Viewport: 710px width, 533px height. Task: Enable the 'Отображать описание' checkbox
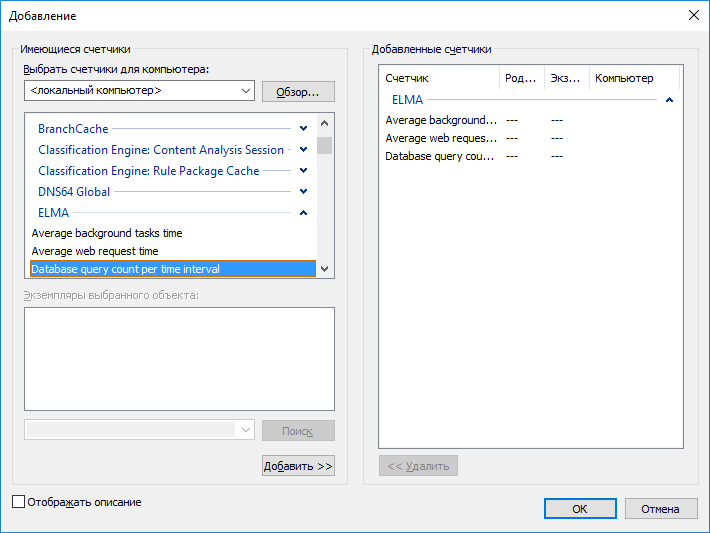click(18, 502)
